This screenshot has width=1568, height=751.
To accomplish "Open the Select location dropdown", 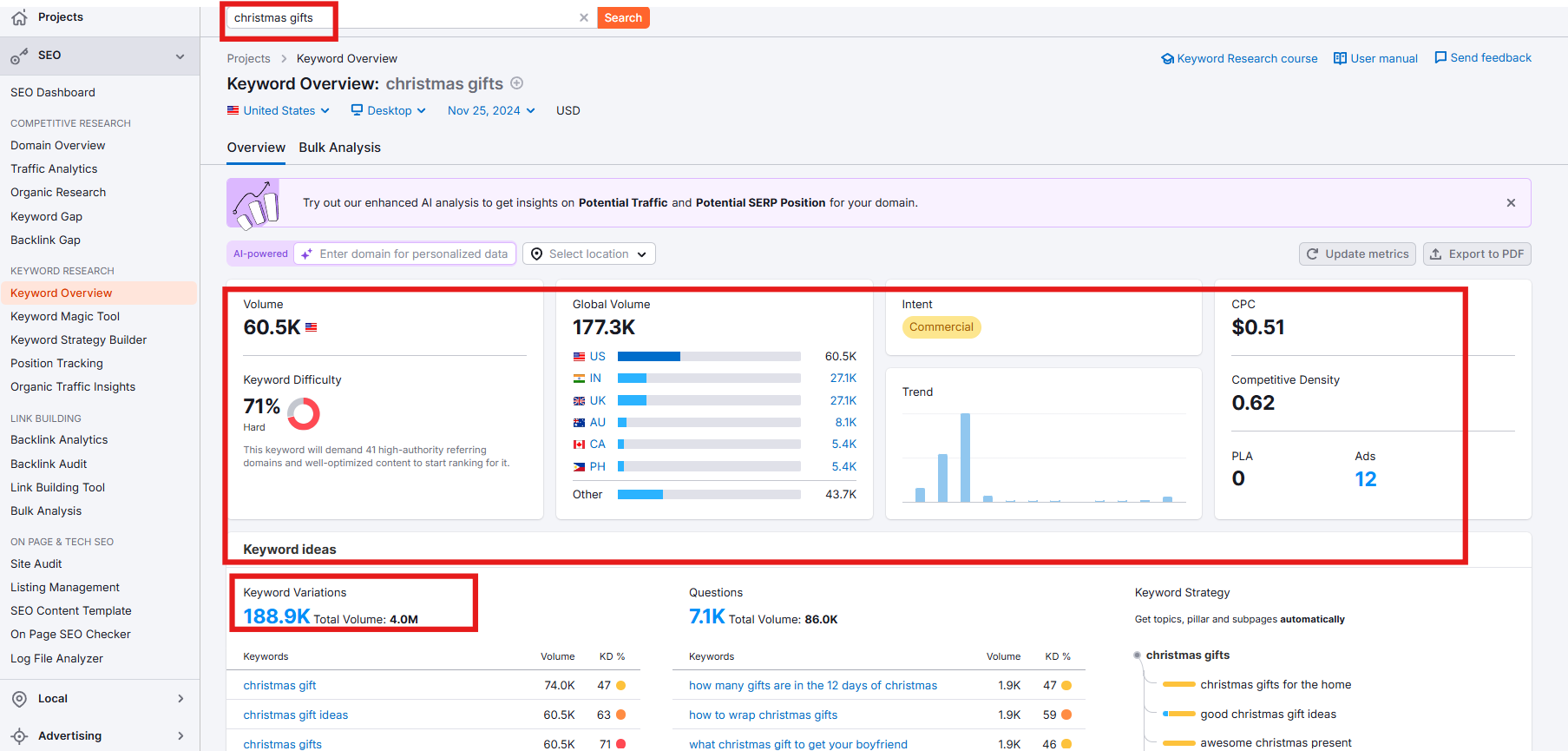I will pos(589,254).
